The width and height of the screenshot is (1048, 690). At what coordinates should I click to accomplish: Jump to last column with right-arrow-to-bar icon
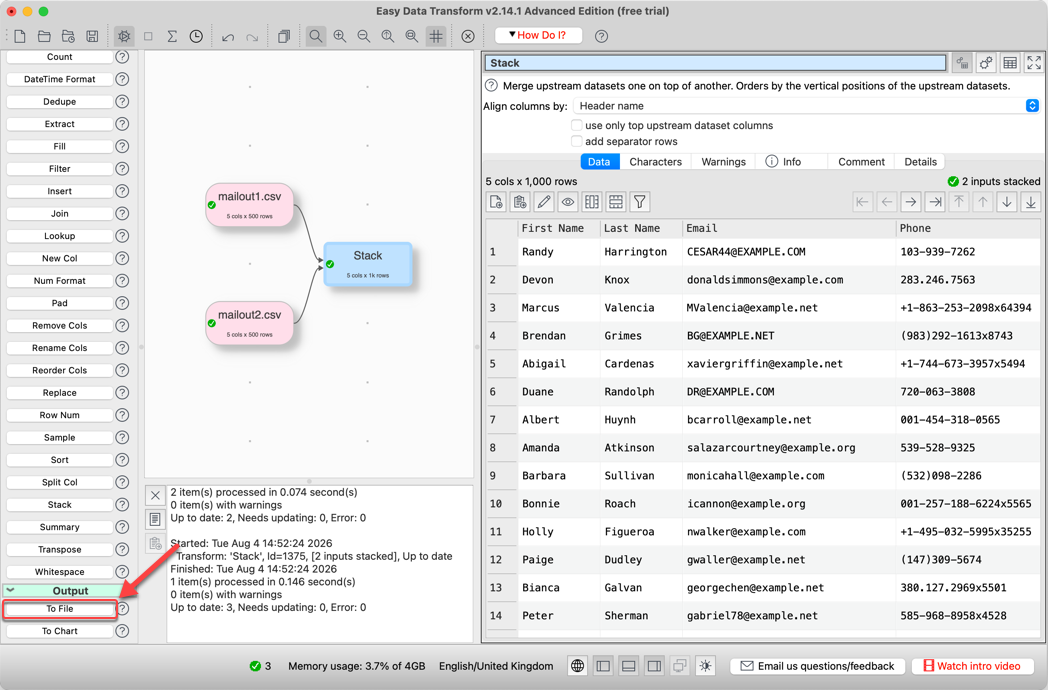935,202
